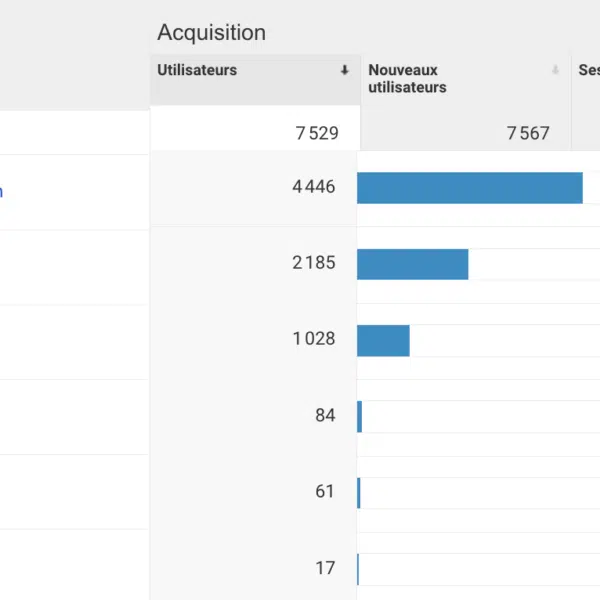Click the blue bar beside 2 185

412,264
